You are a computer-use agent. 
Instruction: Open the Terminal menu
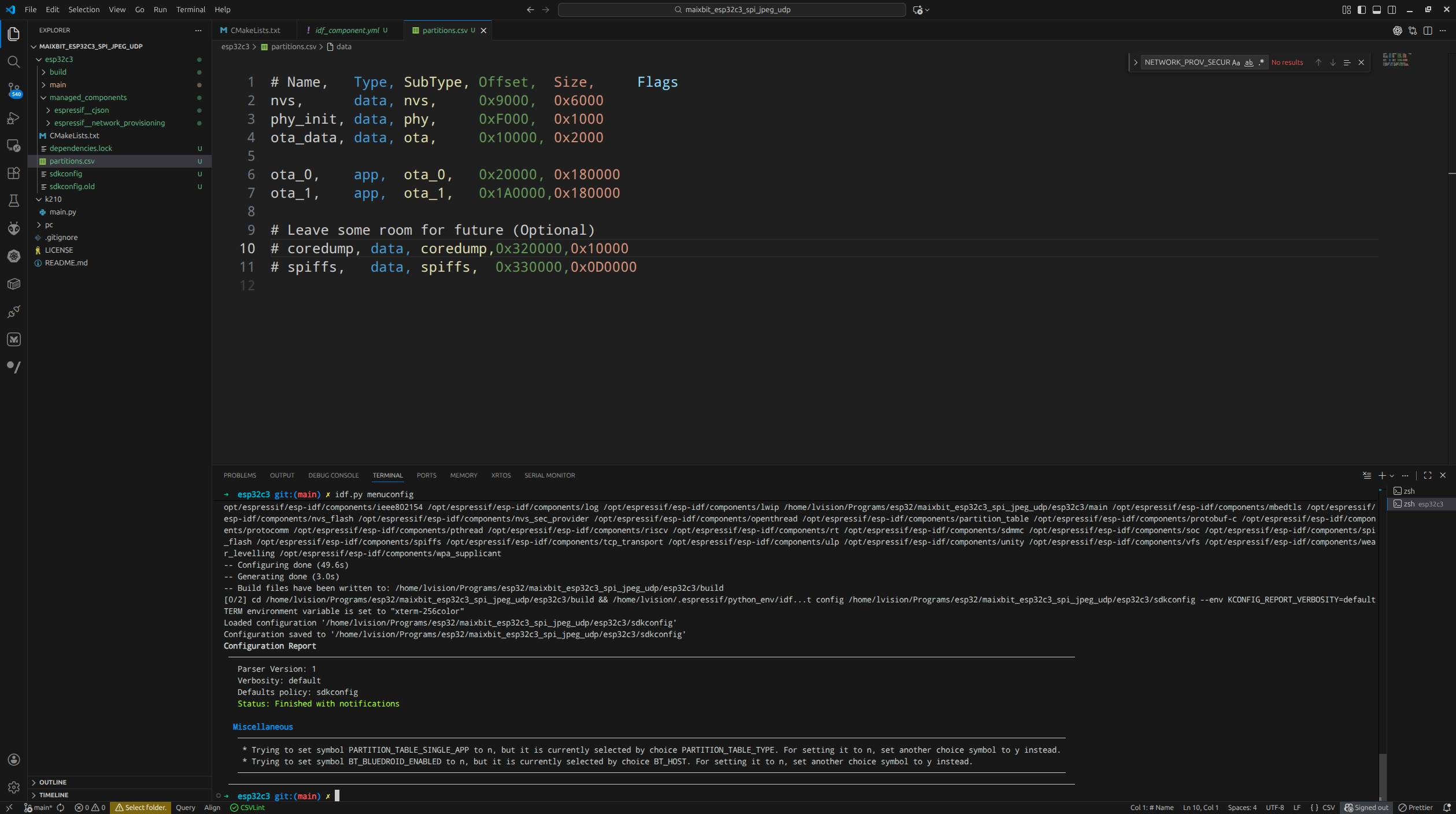[x=190, y=10]
